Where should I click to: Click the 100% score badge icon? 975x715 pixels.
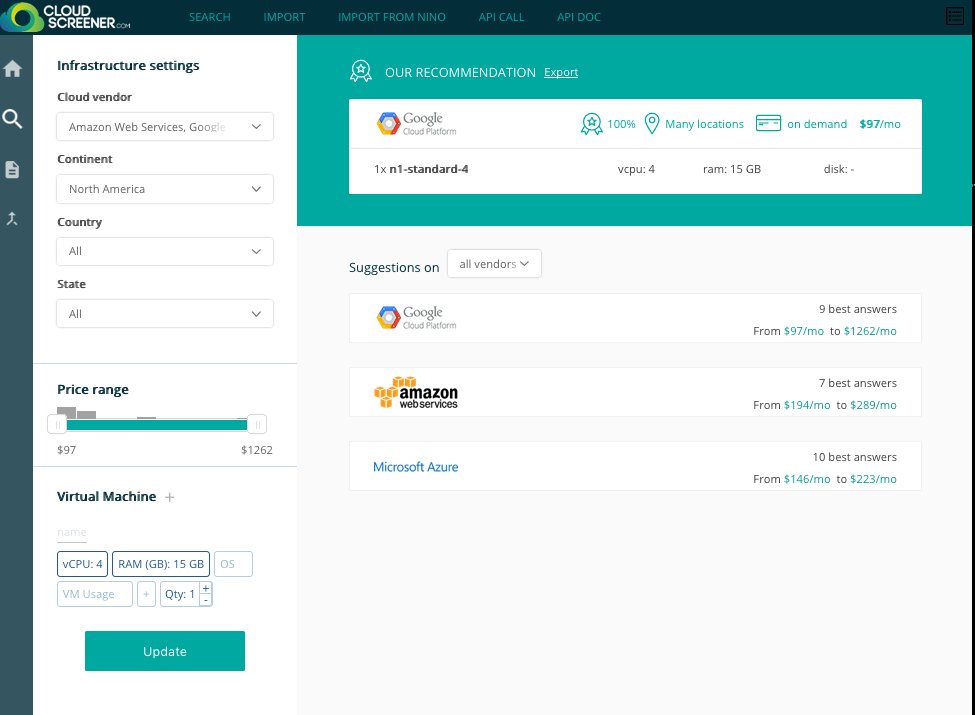click(x=591, y=124)
